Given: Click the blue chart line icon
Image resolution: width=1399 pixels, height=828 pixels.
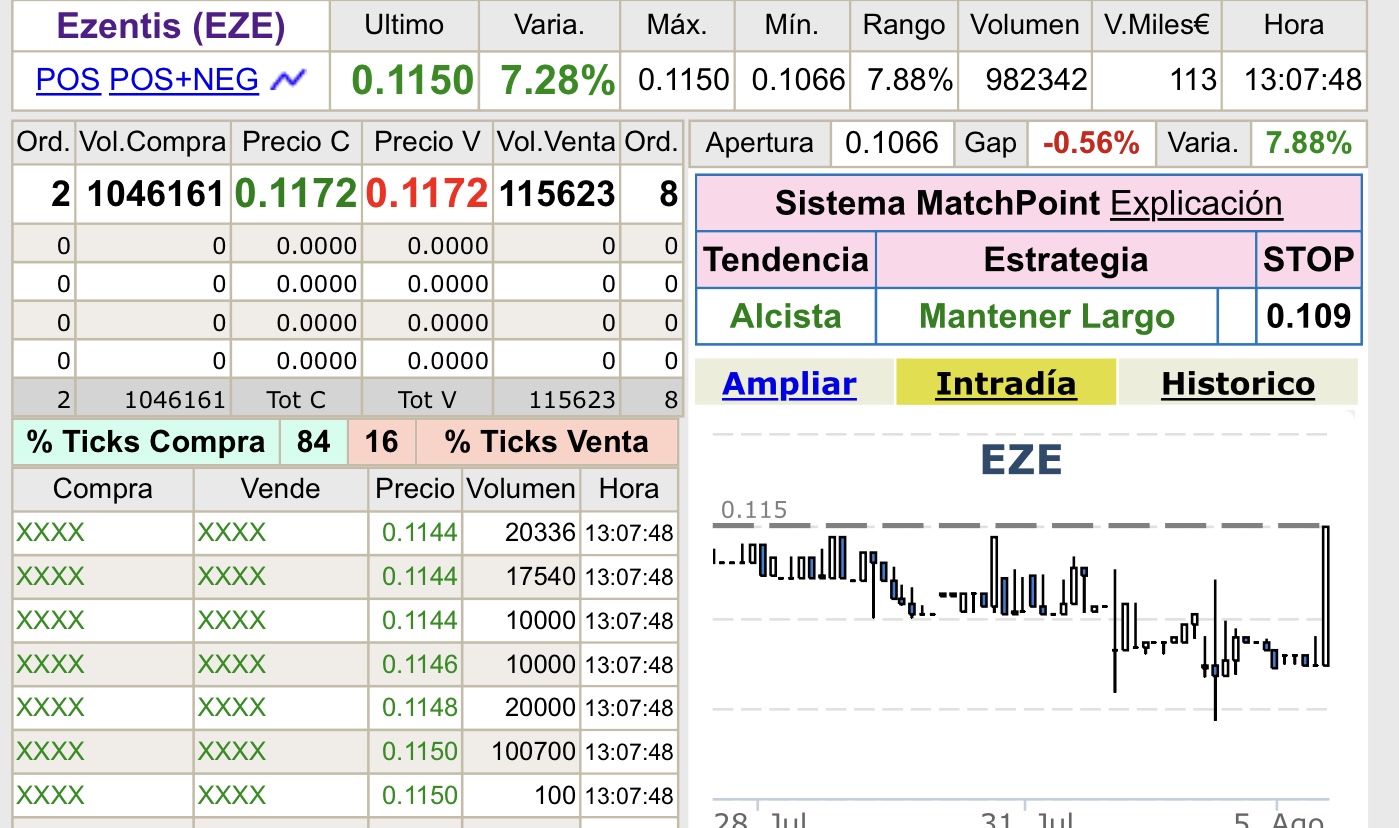Looking at the screenshot, I should (290, 79).
